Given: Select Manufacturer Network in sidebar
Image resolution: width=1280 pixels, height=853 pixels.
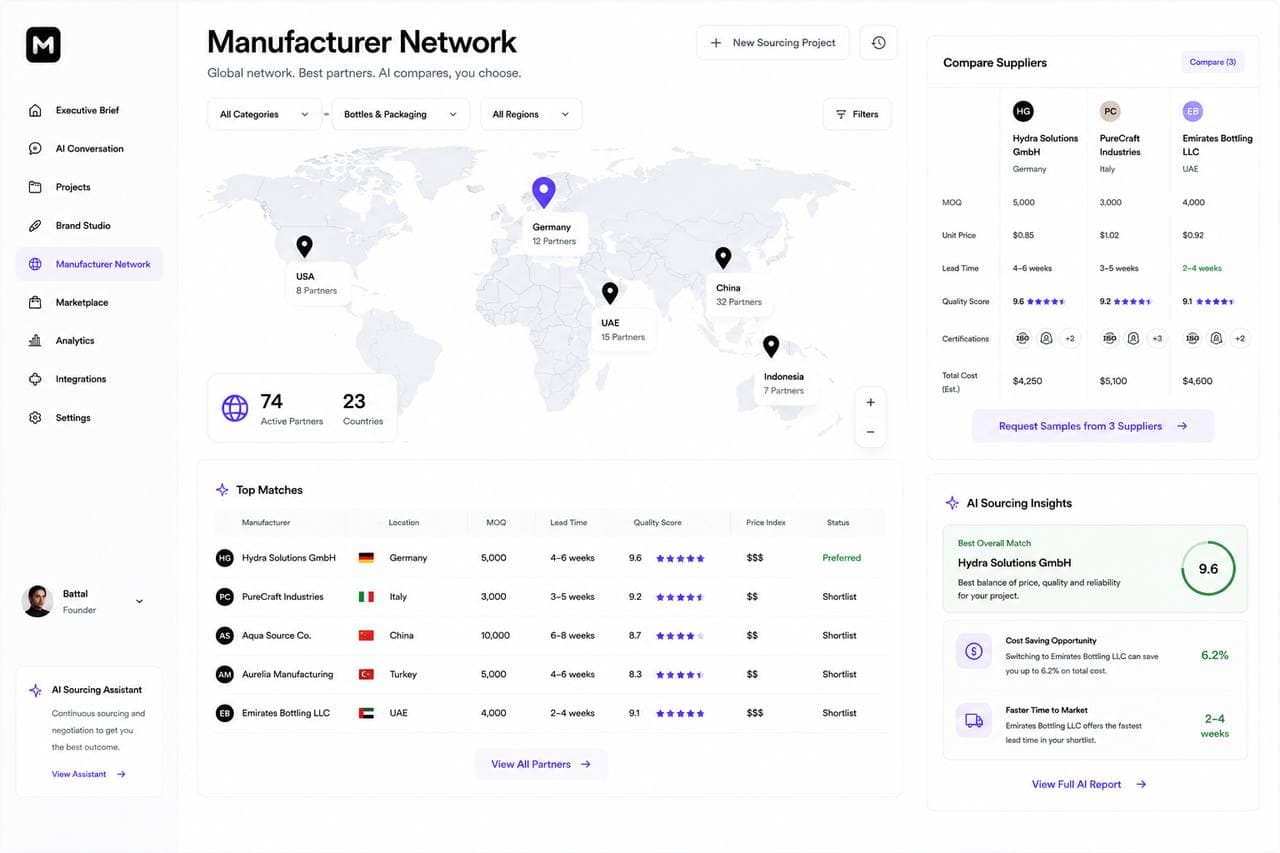Looking at the screenshot, I should (88, 264).
